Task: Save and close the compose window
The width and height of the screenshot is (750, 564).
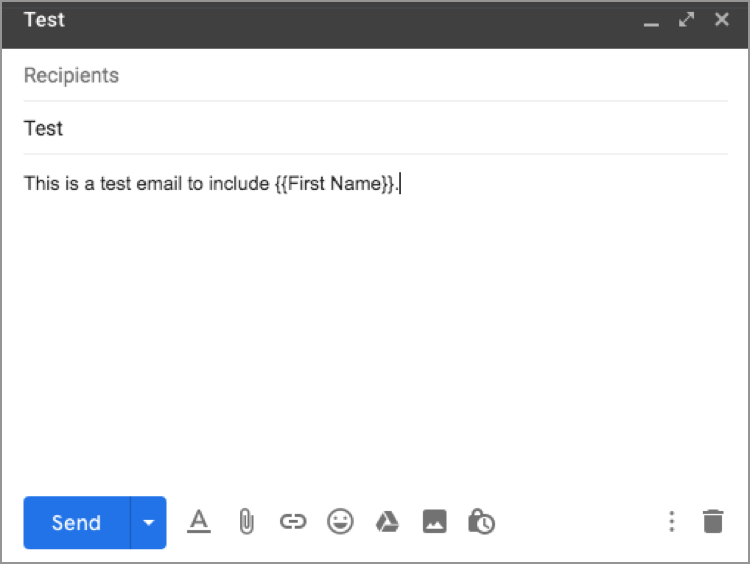Action: pyautogui.click(x=721, y=20)
